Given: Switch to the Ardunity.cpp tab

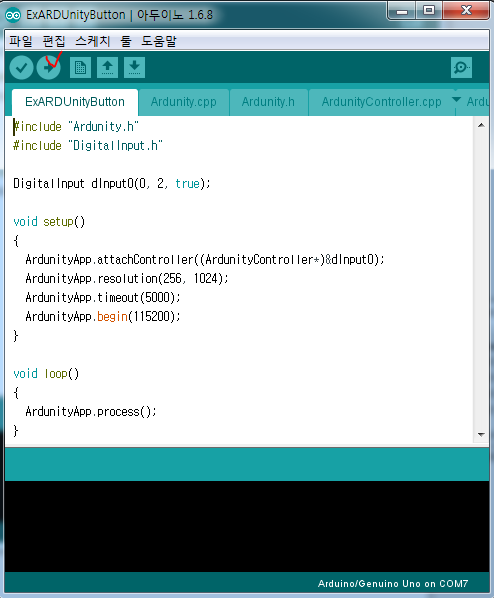Looking at the screenshot, I should click(183, 102).
